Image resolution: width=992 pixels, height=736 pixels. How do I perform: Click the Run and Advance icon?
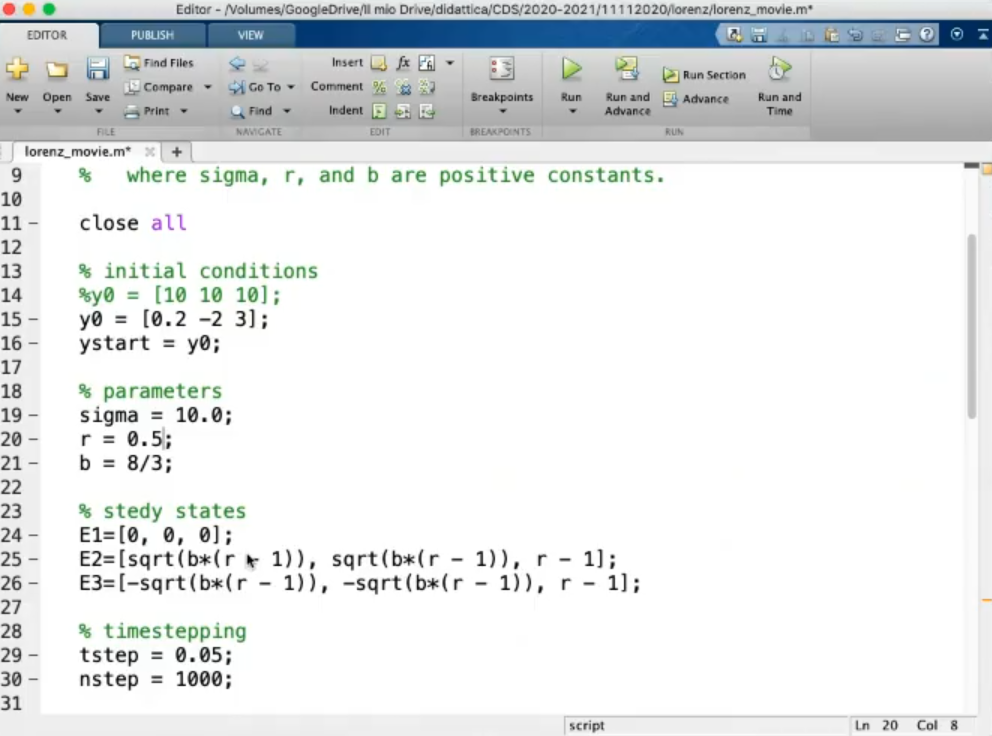coord(627,70)
